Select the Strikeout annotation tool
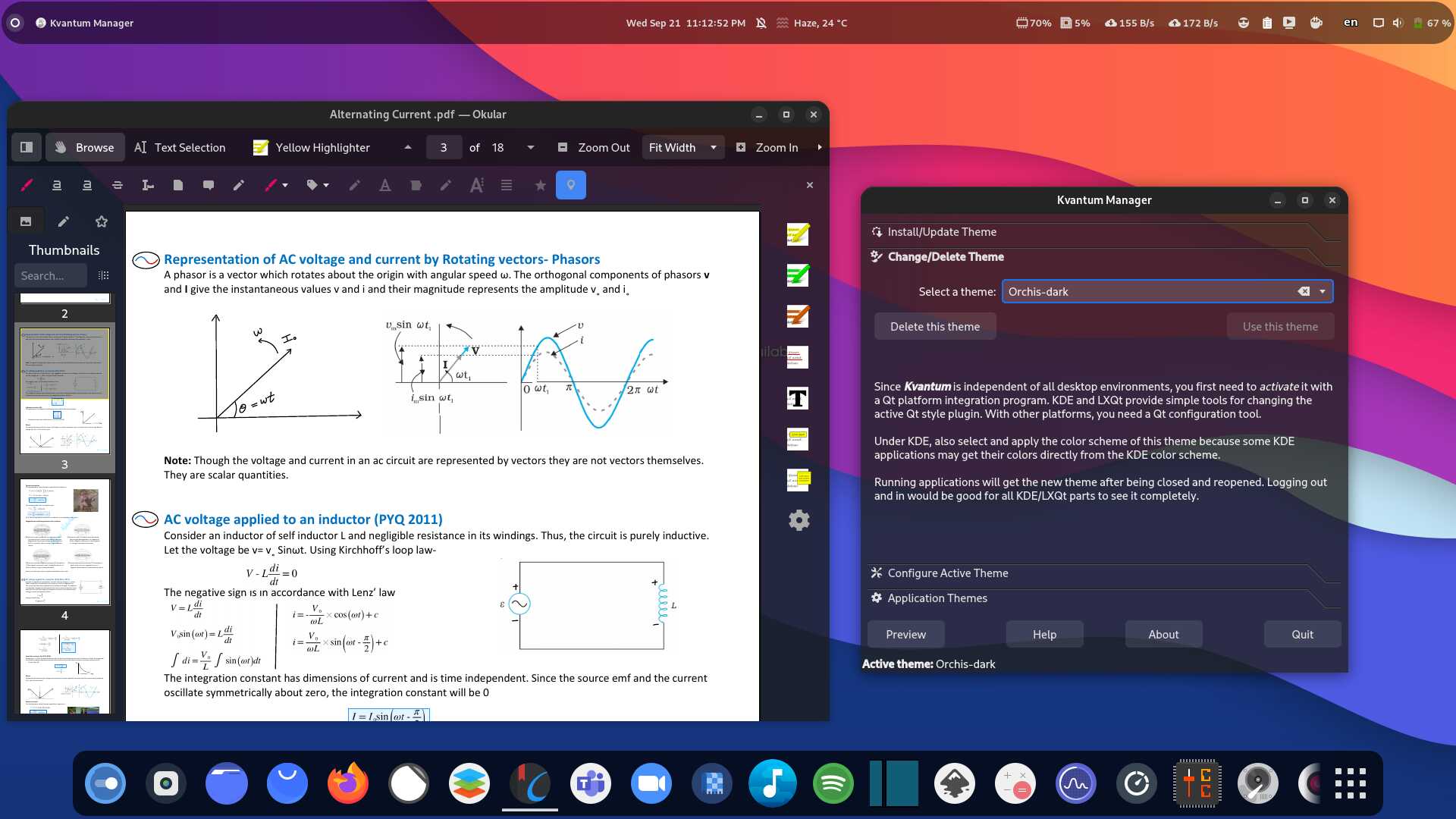 click(x=118, y=185)
